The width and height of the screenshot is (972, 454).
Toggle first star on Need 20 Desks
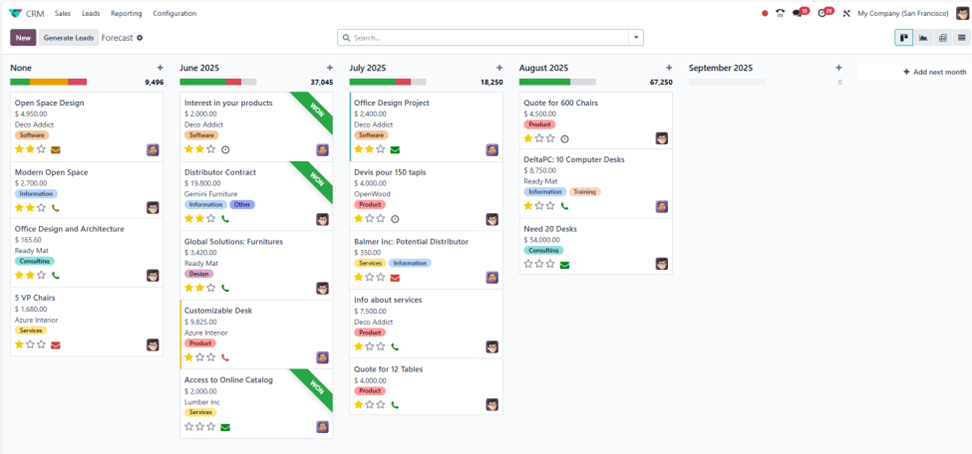(x=528, y=264)
